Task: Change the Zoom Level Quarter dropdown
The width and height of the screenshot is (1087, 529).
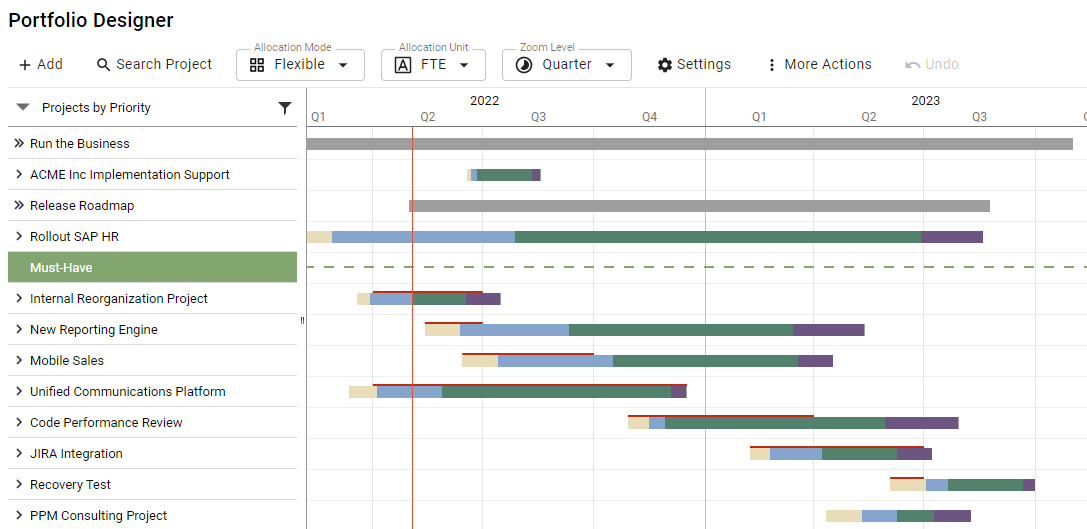Action: click(x=566, y=65)
